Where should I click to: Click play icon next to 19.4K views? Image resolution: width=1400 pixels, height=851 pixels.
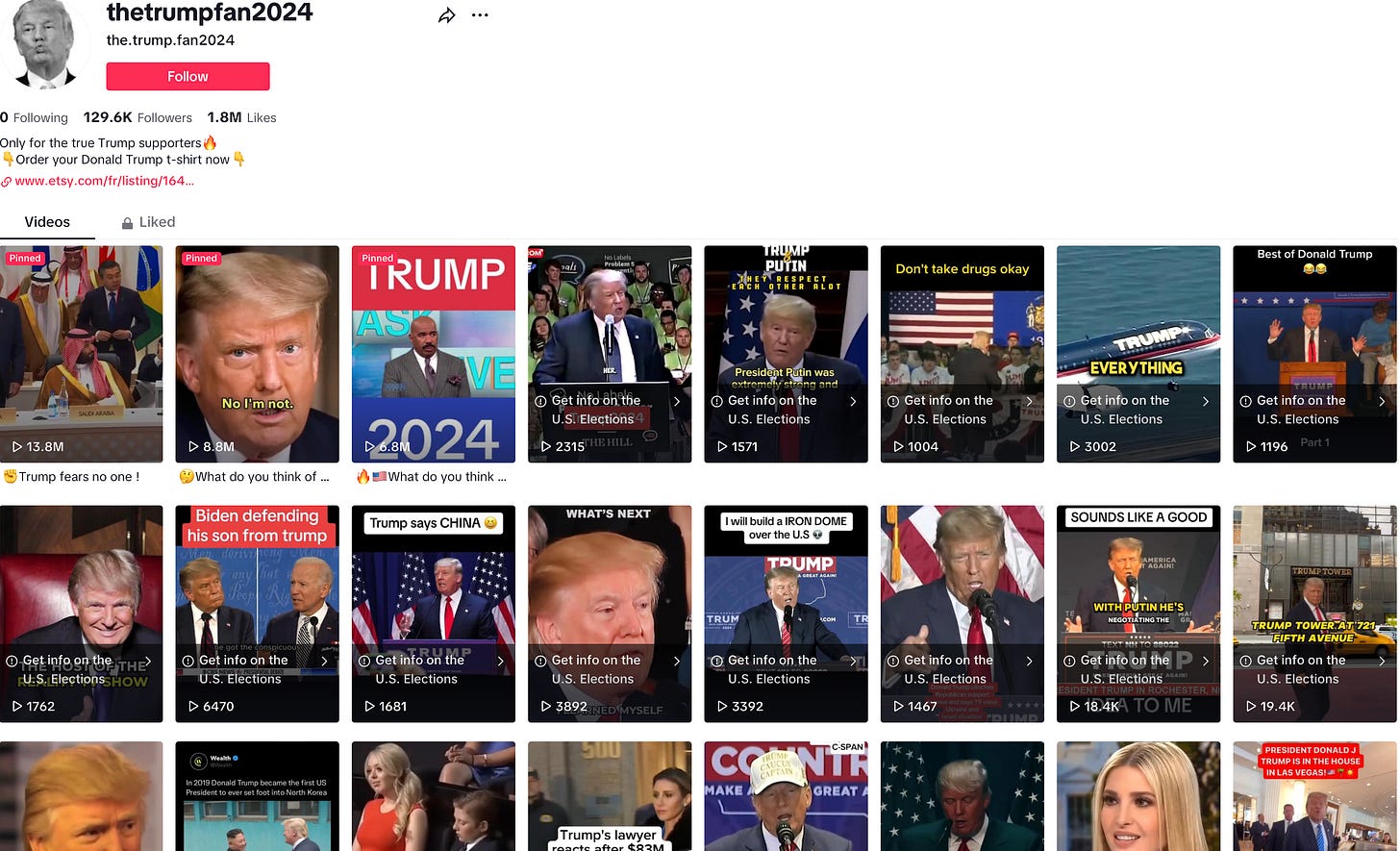[x=1251, y=707]
